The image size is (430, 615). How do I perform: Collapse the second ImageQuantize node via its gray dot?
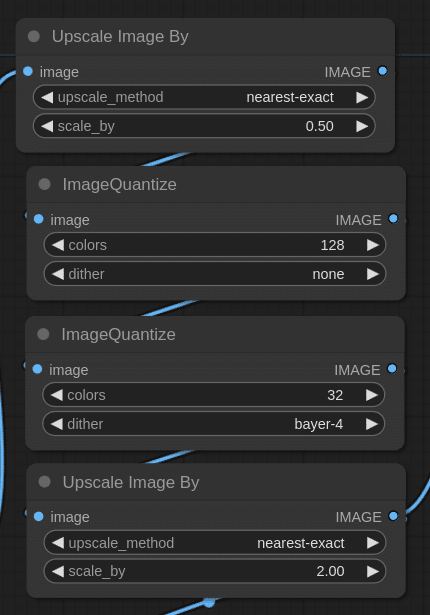(x=43, y=334)
